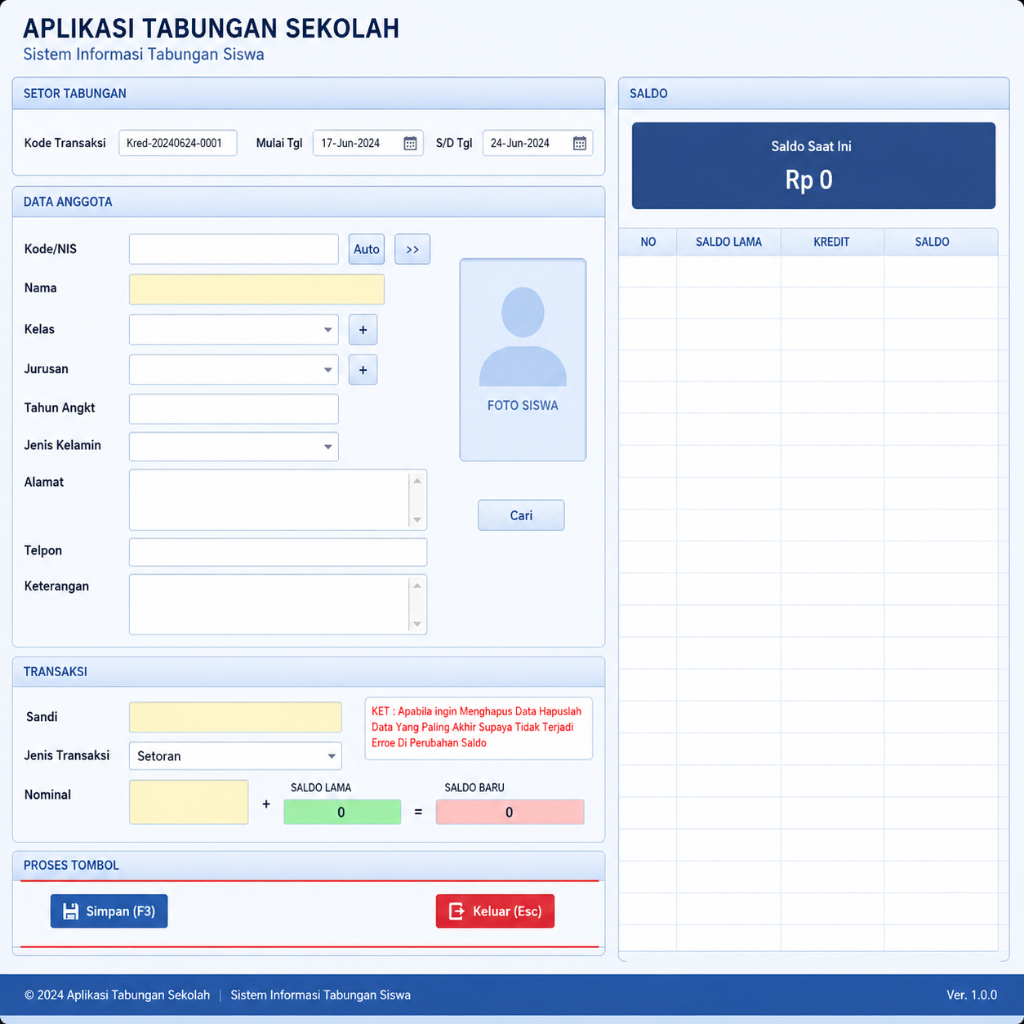The image size is (1024, 1024).
Task: Click the plus button beside Jurusan
Action: pos(362,370)
